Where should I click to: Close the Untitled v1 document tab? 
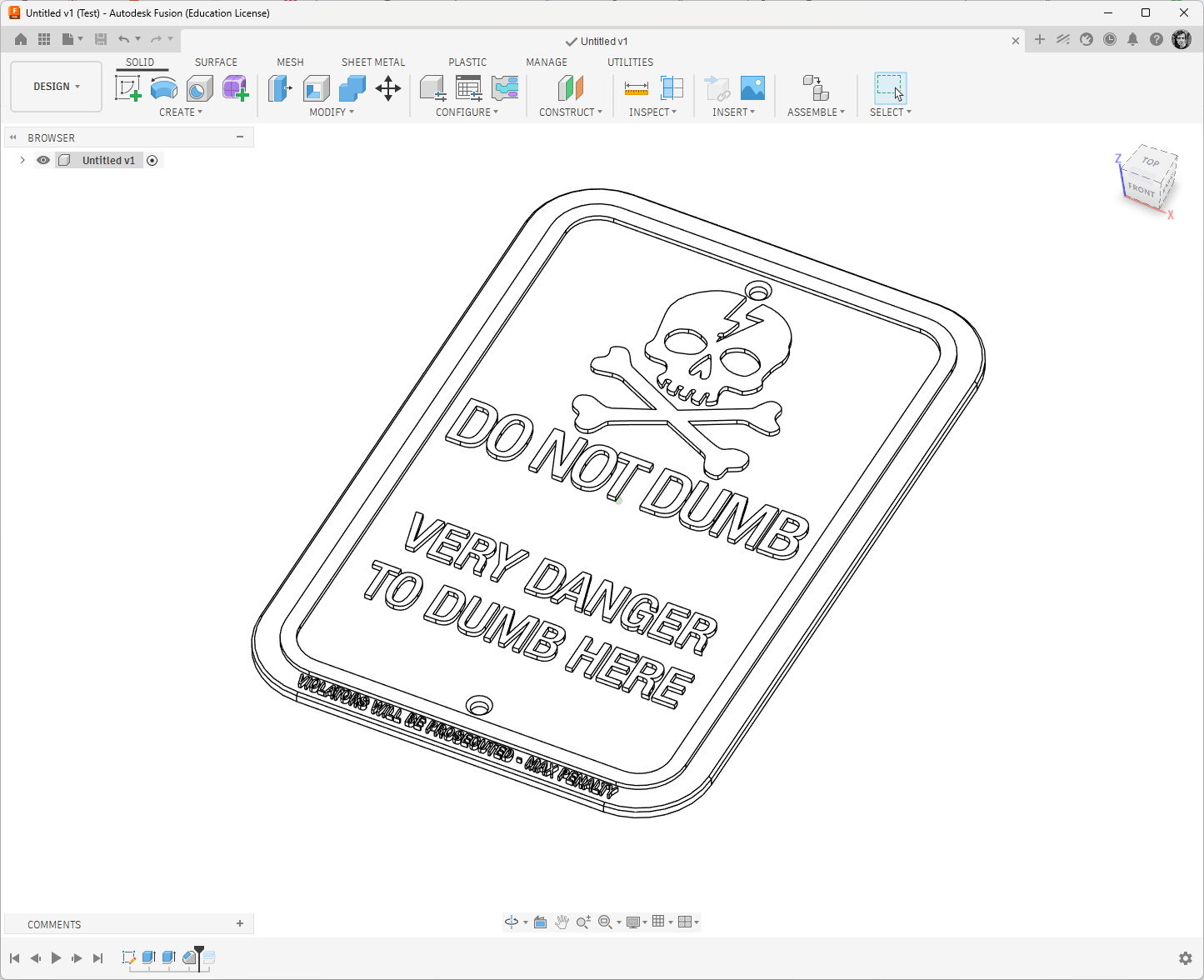1016,41
